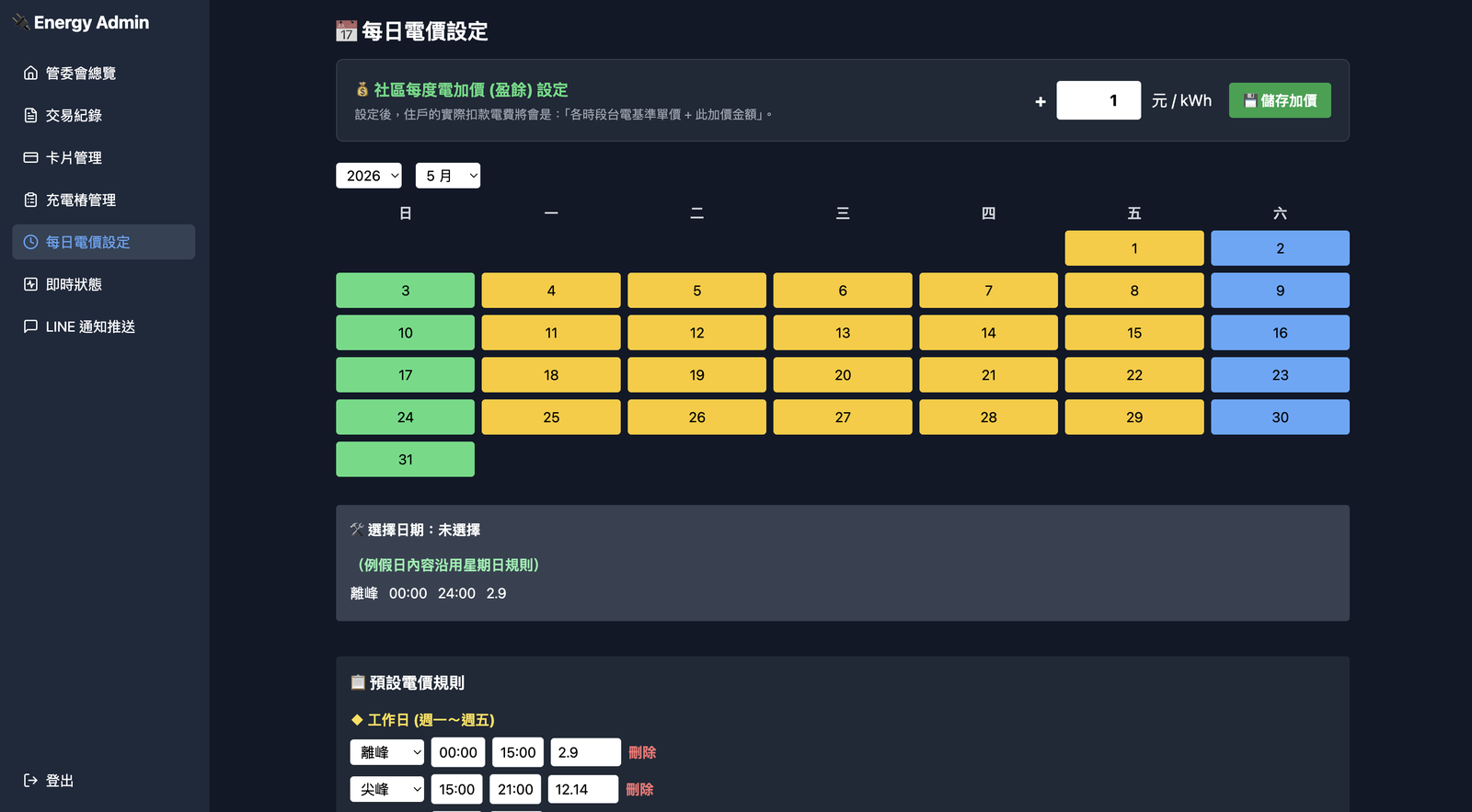Choose calendar day 4

pos(551,291)
